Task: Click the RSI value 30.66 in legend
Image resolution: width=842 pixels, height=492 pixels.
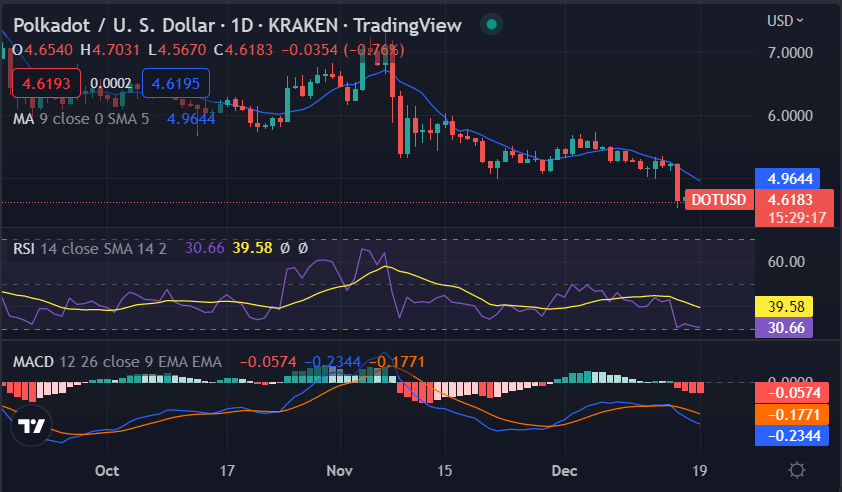Action: click(205, 248)
